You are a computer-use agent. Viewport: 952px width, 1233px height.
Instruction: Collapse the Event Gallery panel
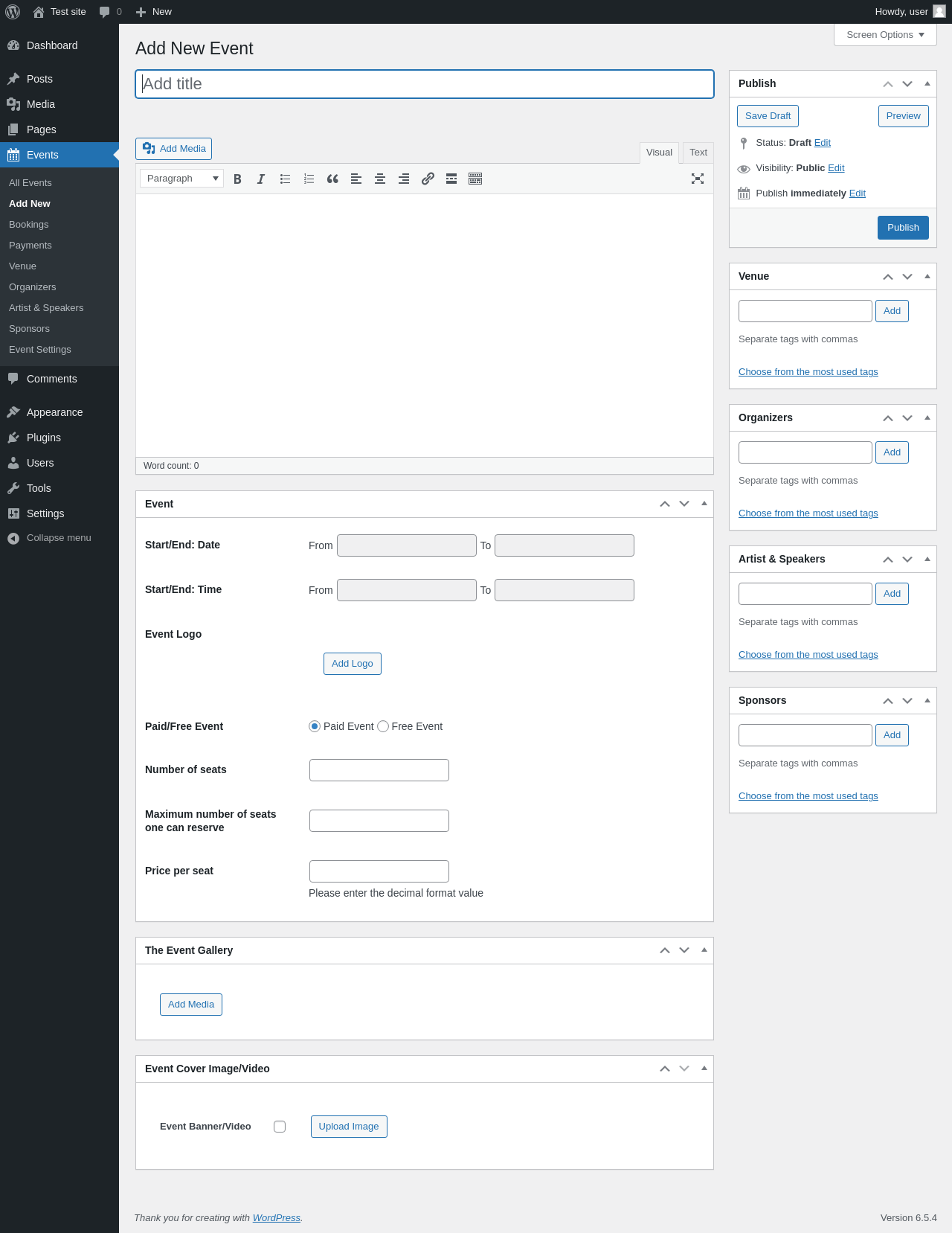pyautogui.click(x=704, y=950)
